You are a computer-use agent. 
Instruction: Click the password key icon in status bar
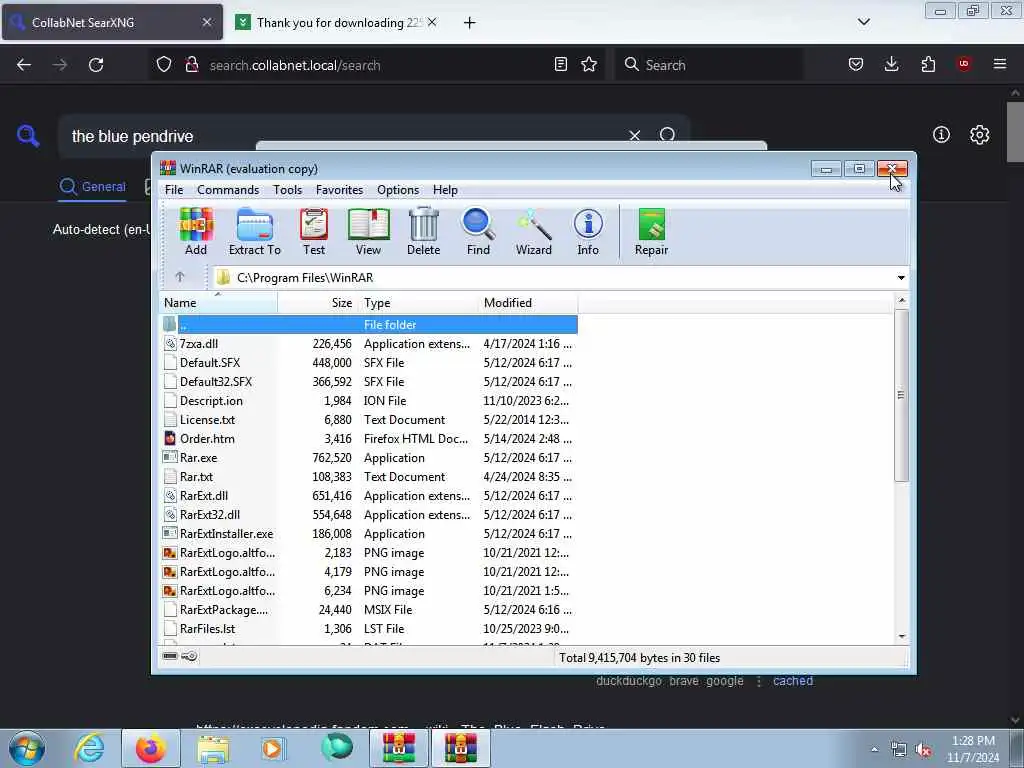point(189,656)
